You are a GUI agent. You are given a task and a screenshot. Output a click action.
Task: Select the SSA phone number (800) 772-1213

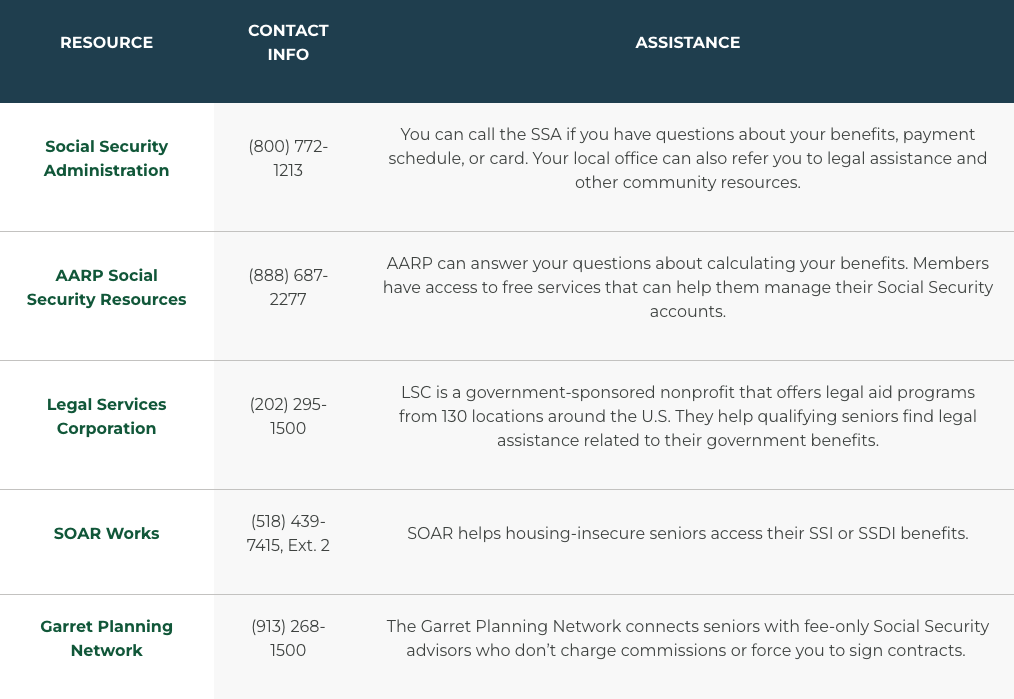click(x=288, y=158)
